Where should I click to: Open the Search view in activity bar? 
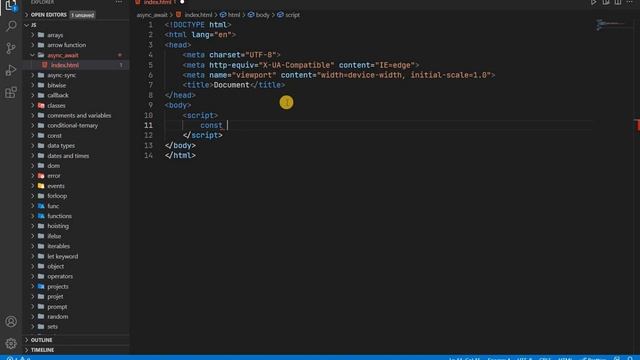pos(11,26)
